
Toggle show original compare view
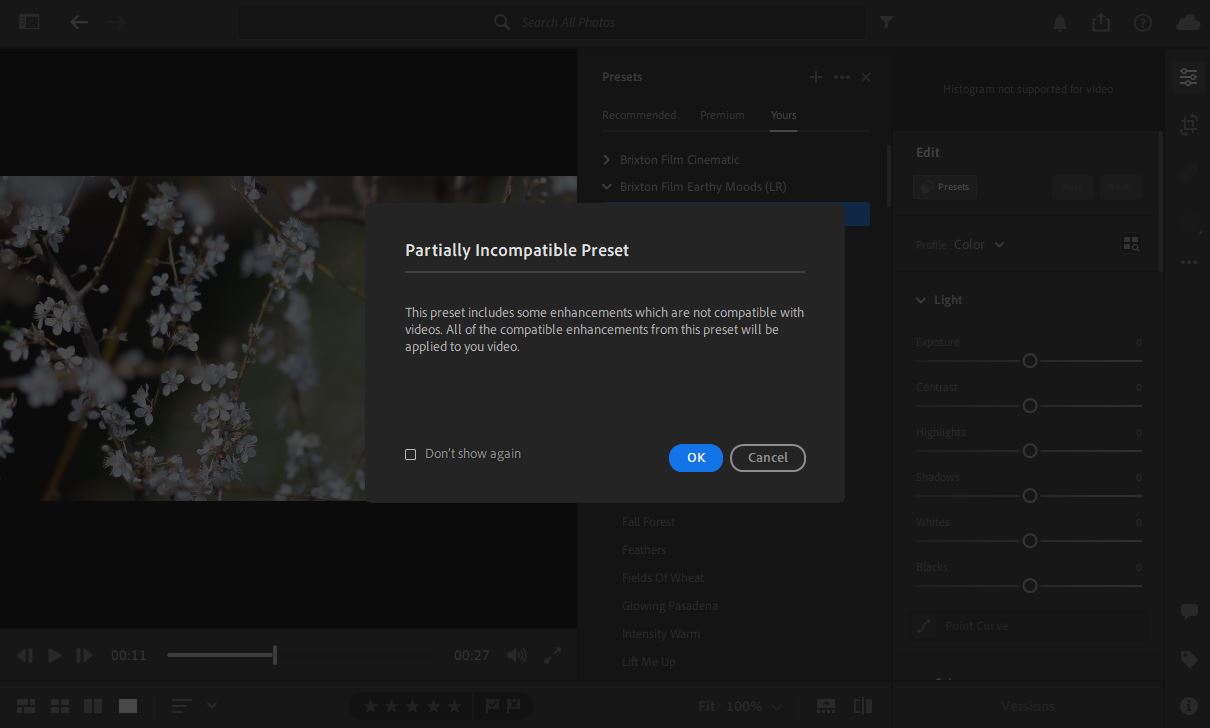coord(864,706)
